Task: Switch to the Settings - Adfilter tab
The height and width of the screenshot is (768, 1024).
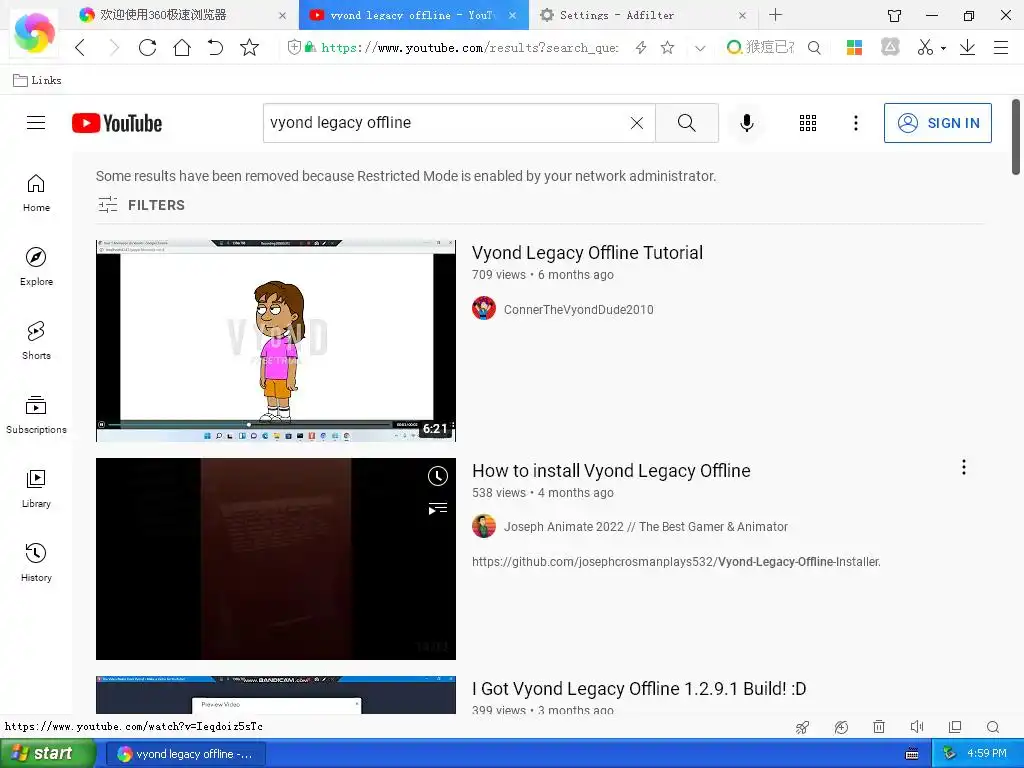Action: pos(642,15)
